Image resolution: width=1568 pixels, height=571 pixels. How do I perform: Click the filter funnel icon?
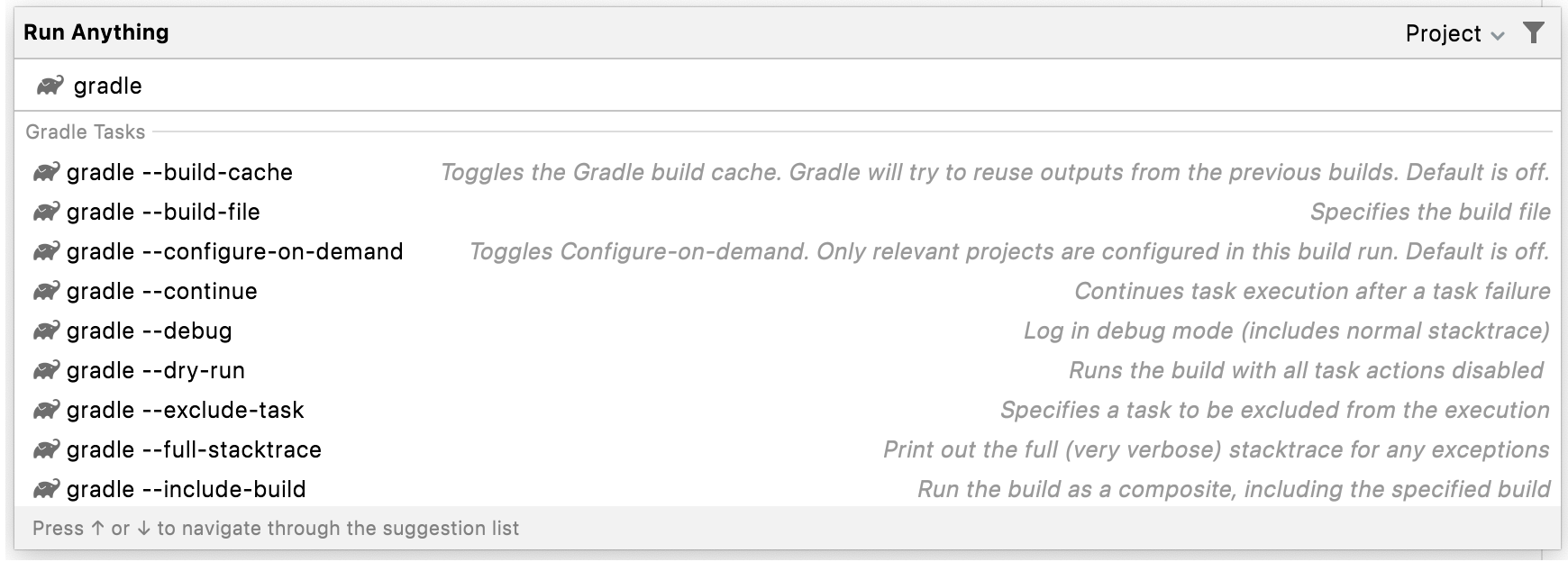tap(1533, 33)
